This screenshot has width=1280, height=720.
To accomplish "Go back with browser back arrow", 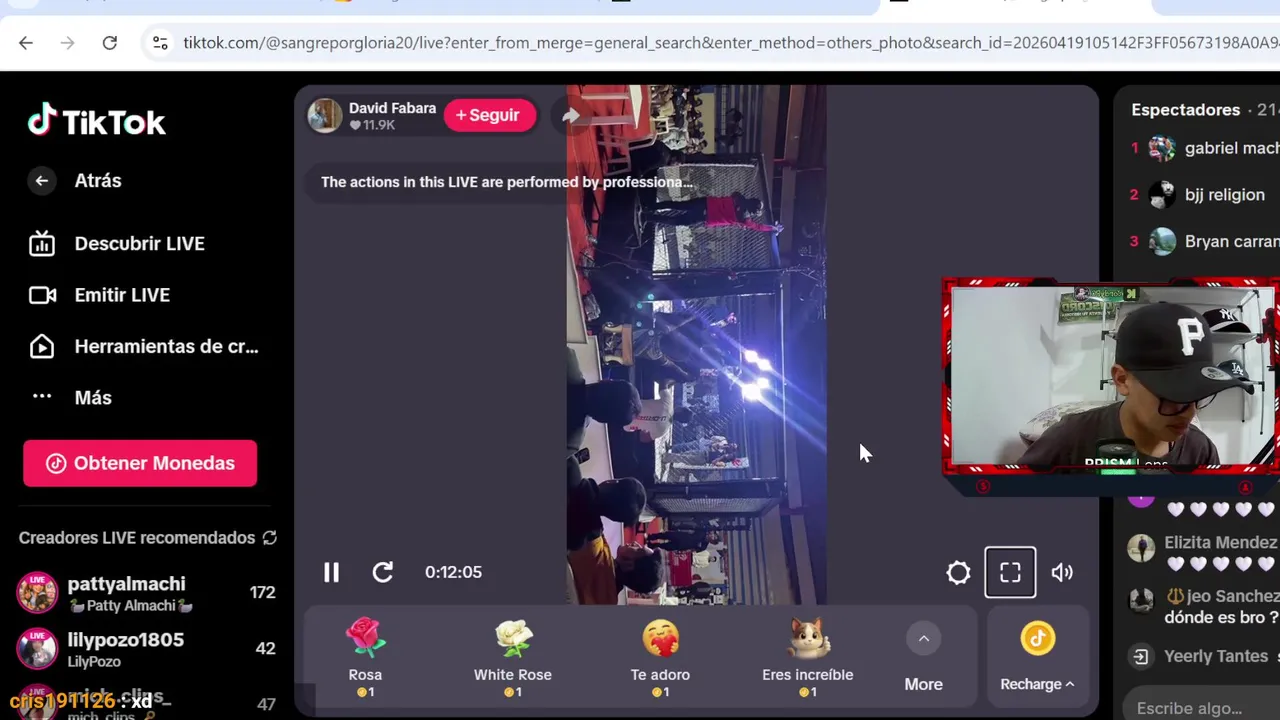I will (26, 43).
